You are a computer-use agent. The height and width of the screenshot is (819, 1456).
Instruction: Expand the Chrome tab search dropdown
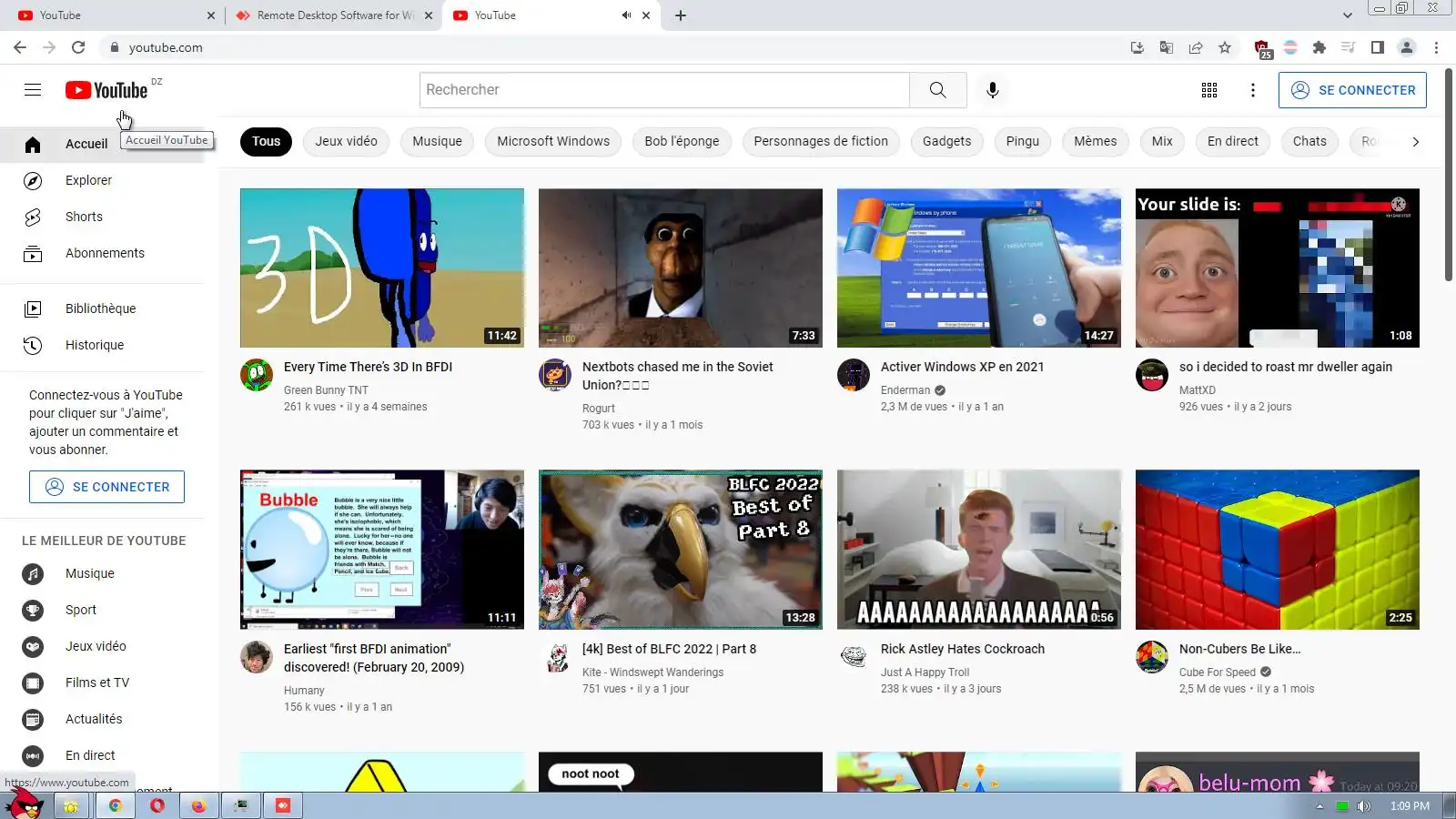1348,15
